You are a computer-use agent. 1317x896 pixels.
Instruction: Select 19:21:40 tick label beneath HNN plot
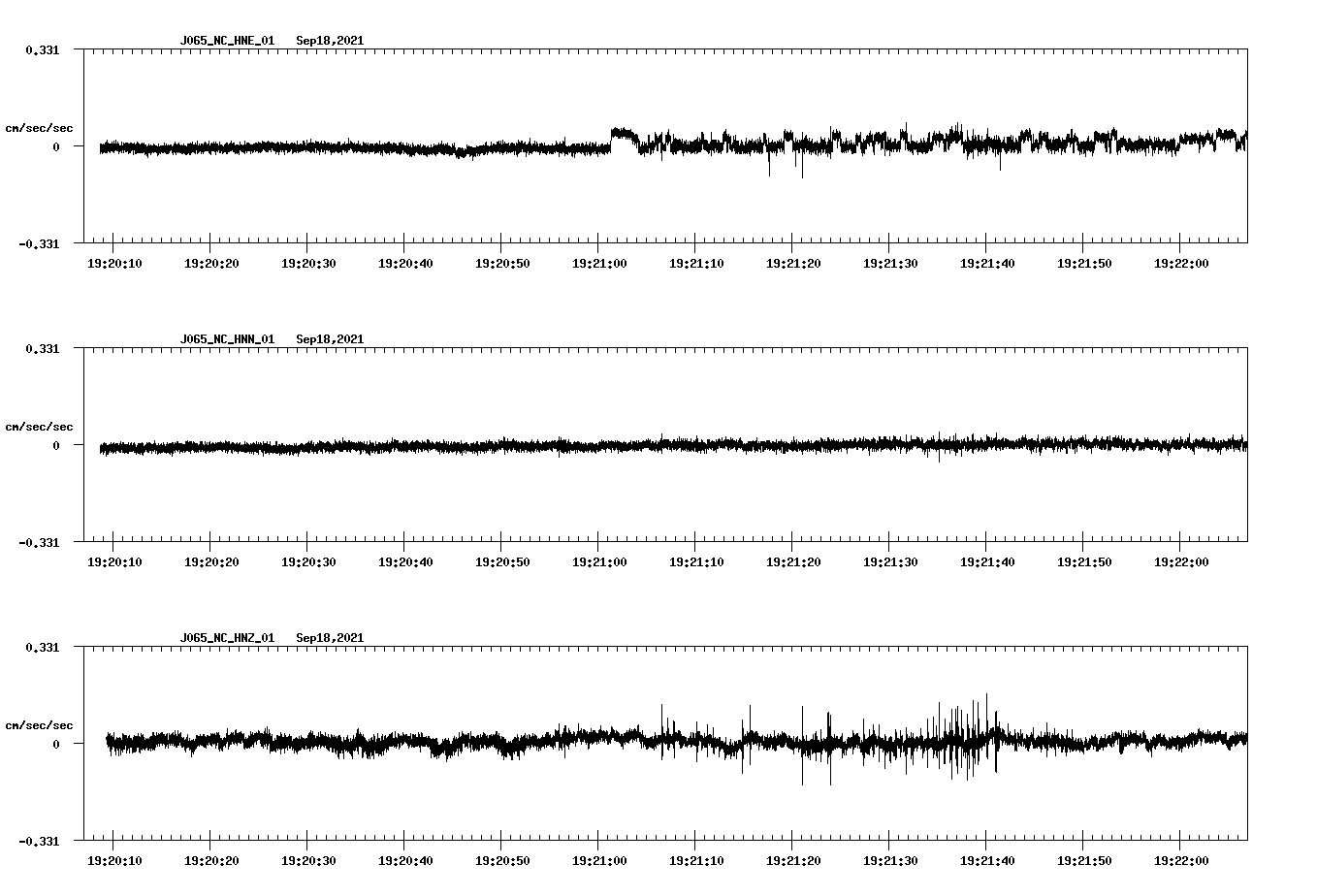click(986, 562)
